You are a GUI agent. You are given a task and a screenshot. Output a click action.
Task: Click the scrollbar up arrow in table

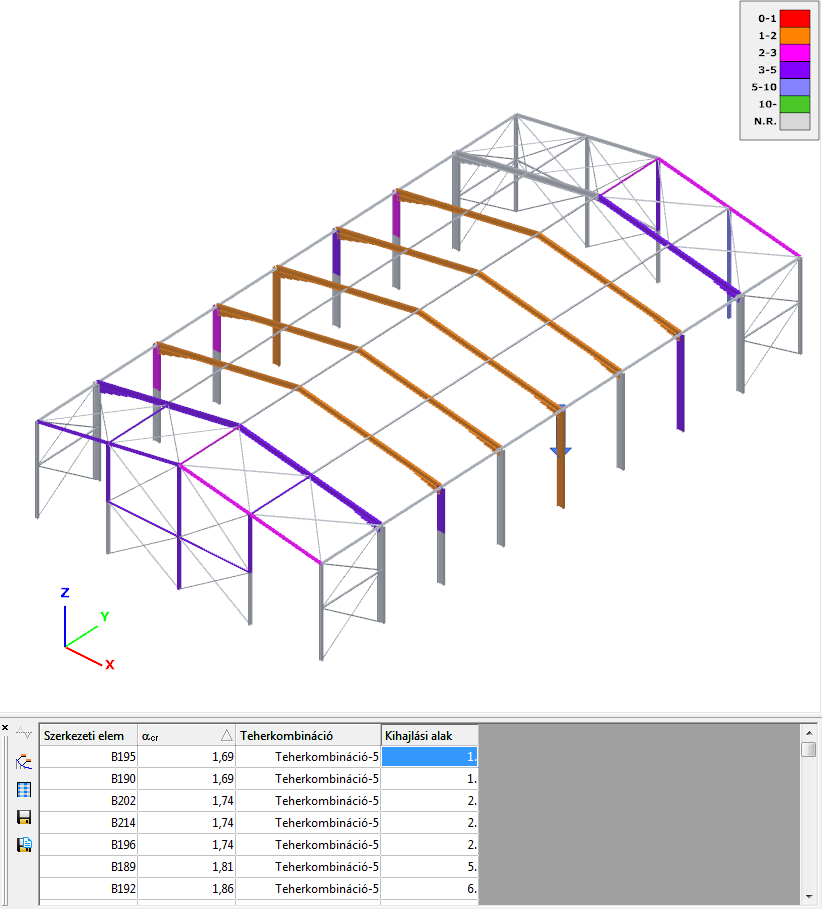pyautogui.click(x=809, y=733)
